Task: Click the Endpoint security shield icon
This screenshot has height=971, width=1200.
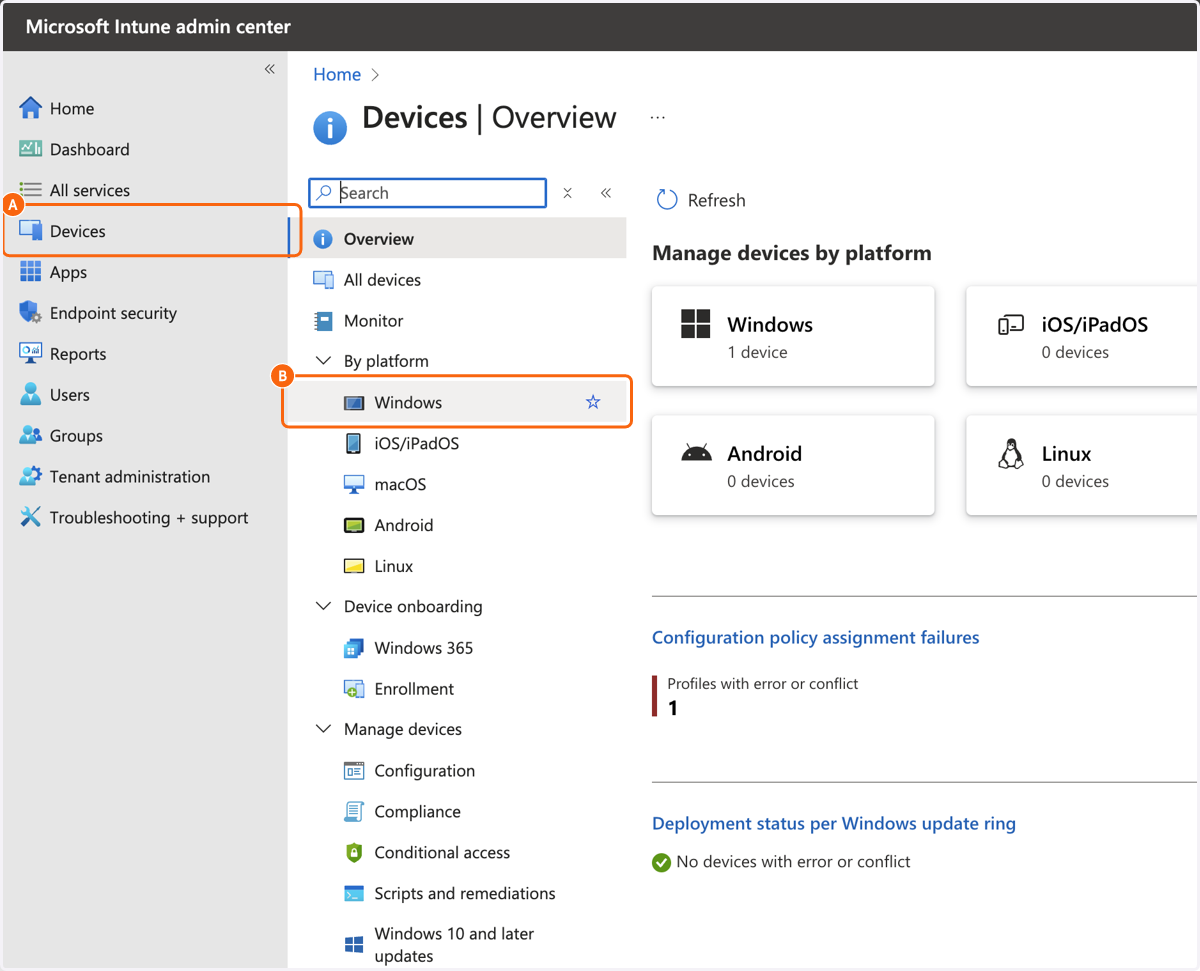Action: (x=31, y=313)
